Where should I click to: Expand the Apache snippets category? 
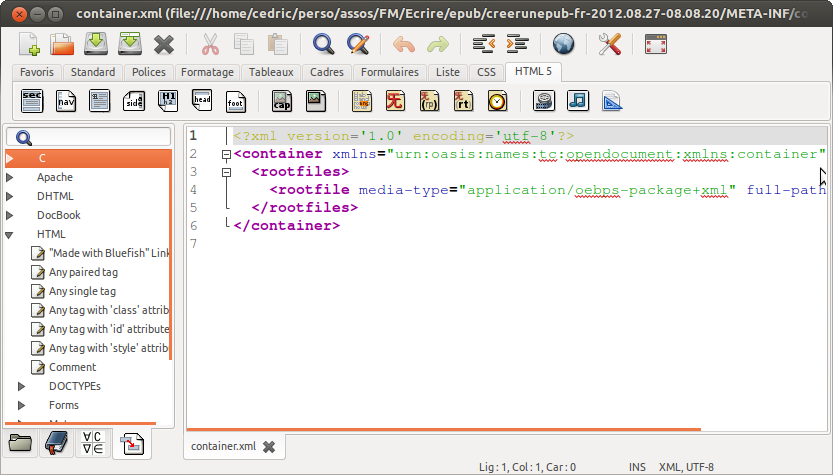point(10,177)
